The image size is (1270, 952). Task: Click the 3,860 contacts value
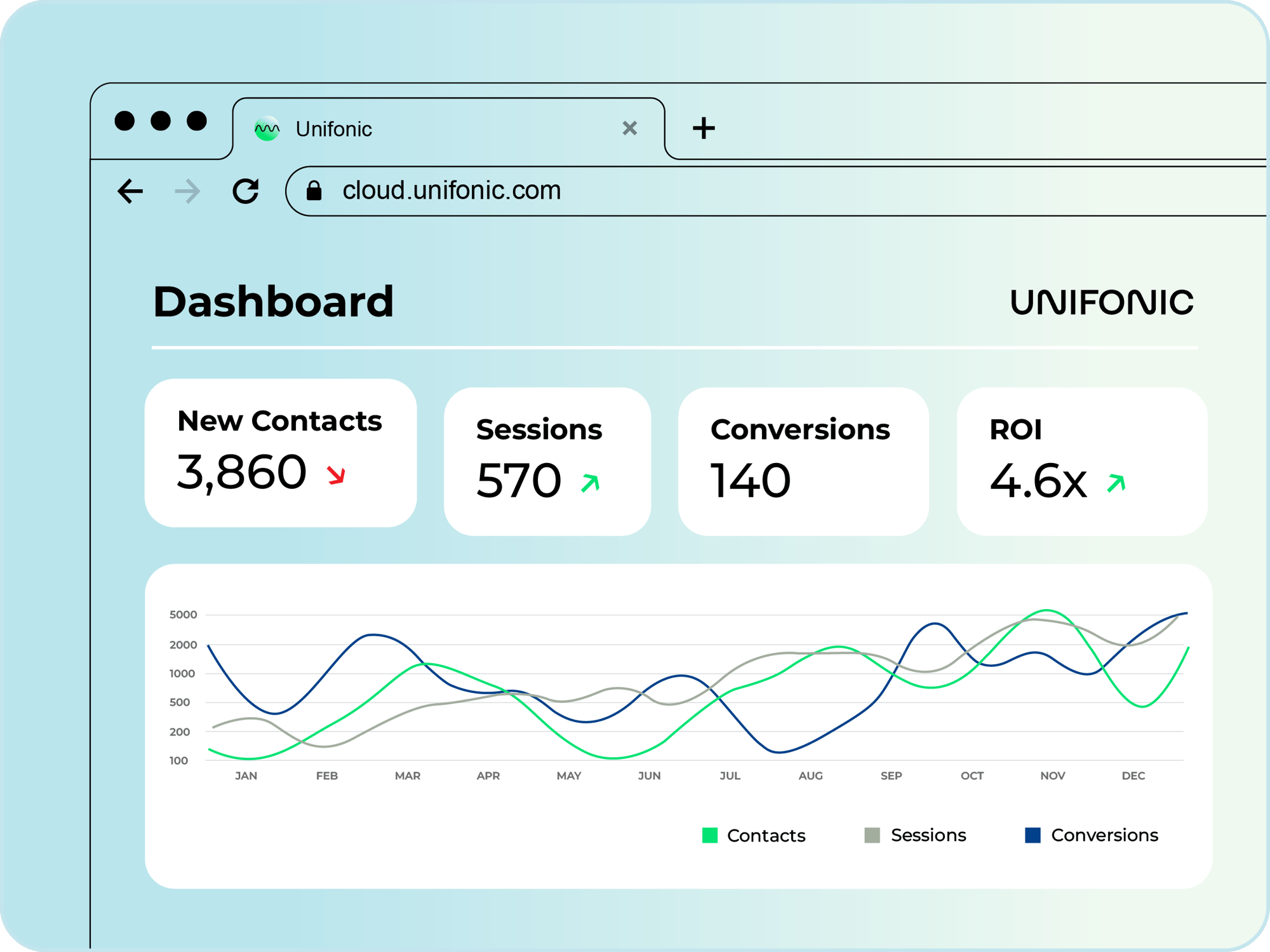pos(241,473)
